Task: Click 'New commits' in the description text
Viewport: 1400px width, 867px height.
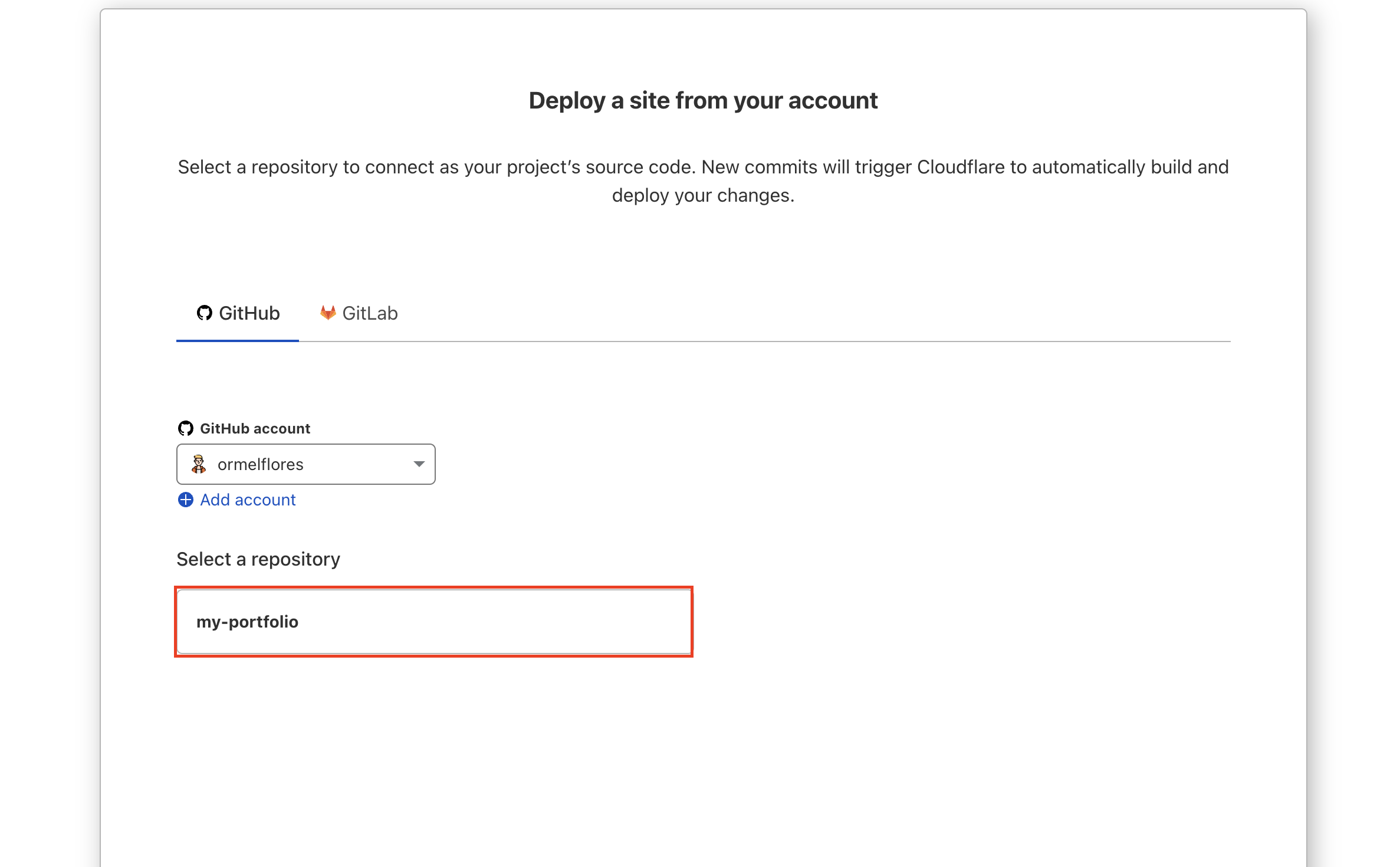Action: coord(758,167)
